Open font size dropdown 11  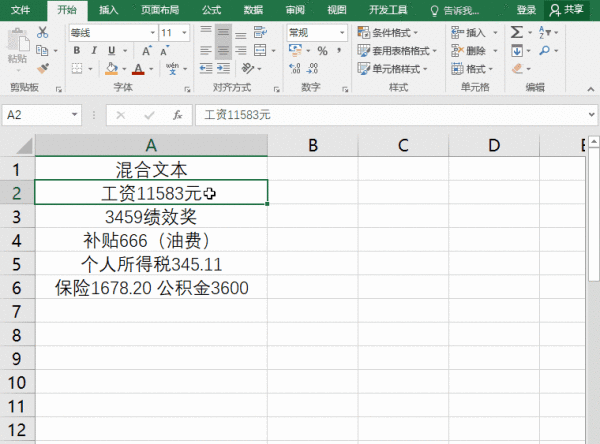click(x=184, y=33)
